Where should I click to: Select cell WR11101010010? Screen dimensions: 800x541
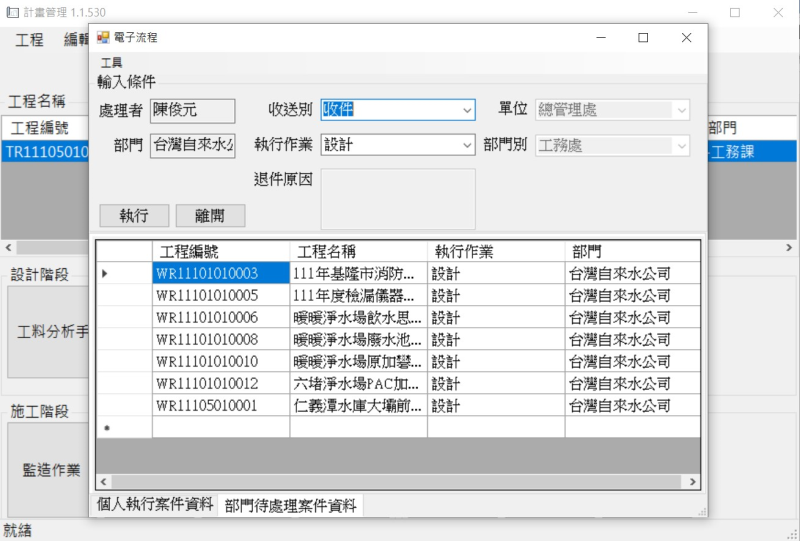(x=221, y=361)
